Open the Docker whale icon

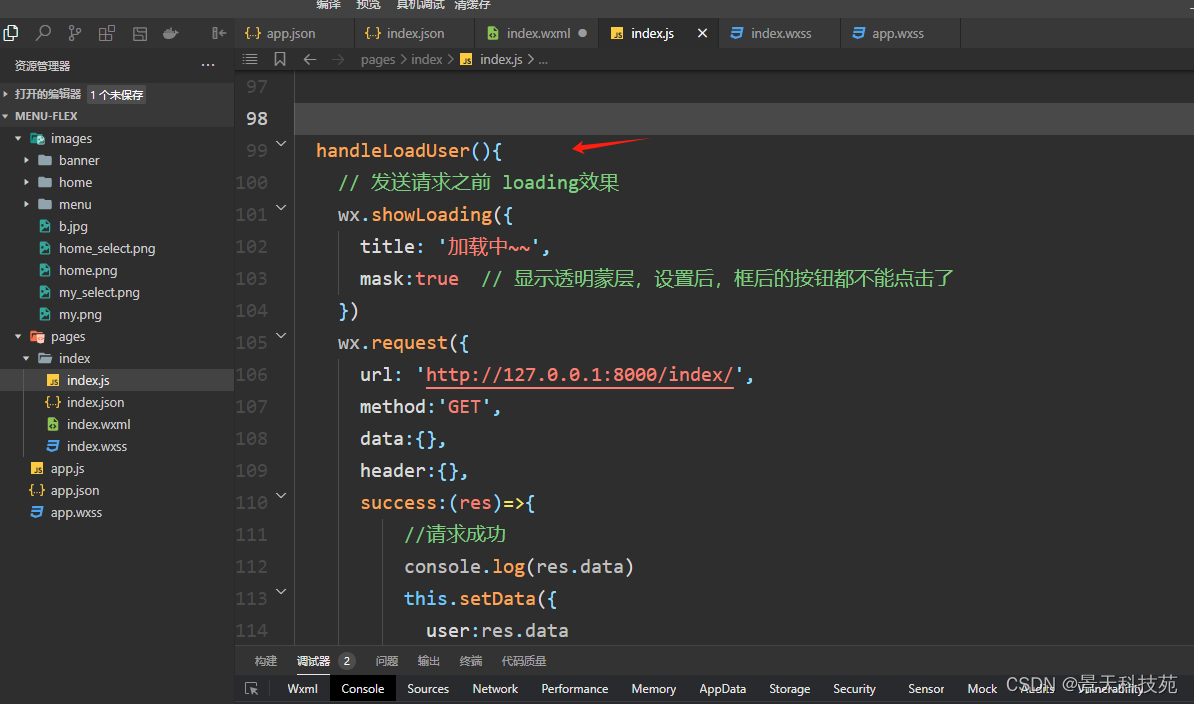(x=171, y=33)
